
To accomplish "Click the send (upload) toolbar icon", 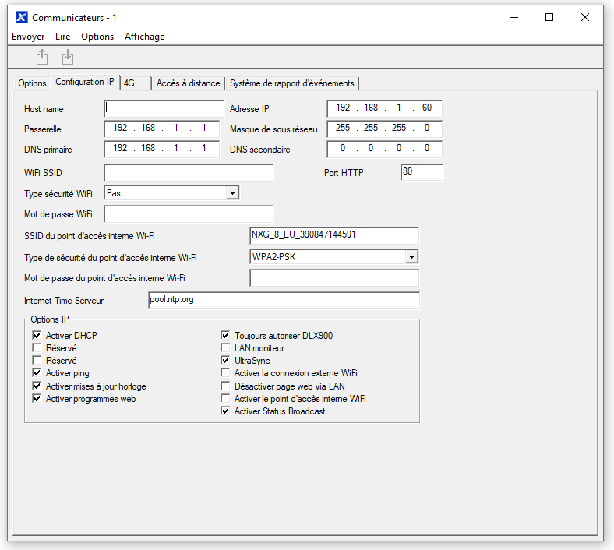I will pyautogui.click(x=43, y=57).
